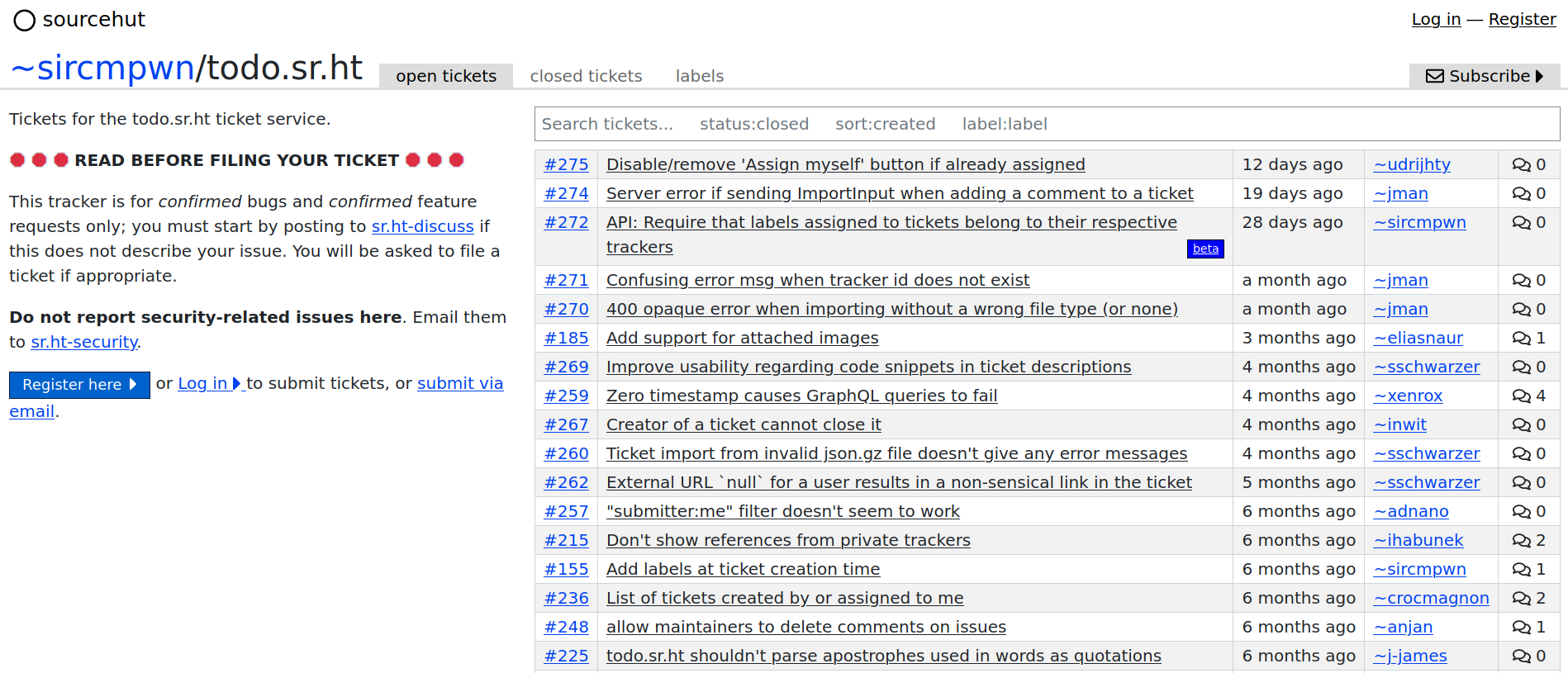
Task: Open ticket 'Zero timestamp causes GraphQL queries to fail'
Action: tap(802, 396)
